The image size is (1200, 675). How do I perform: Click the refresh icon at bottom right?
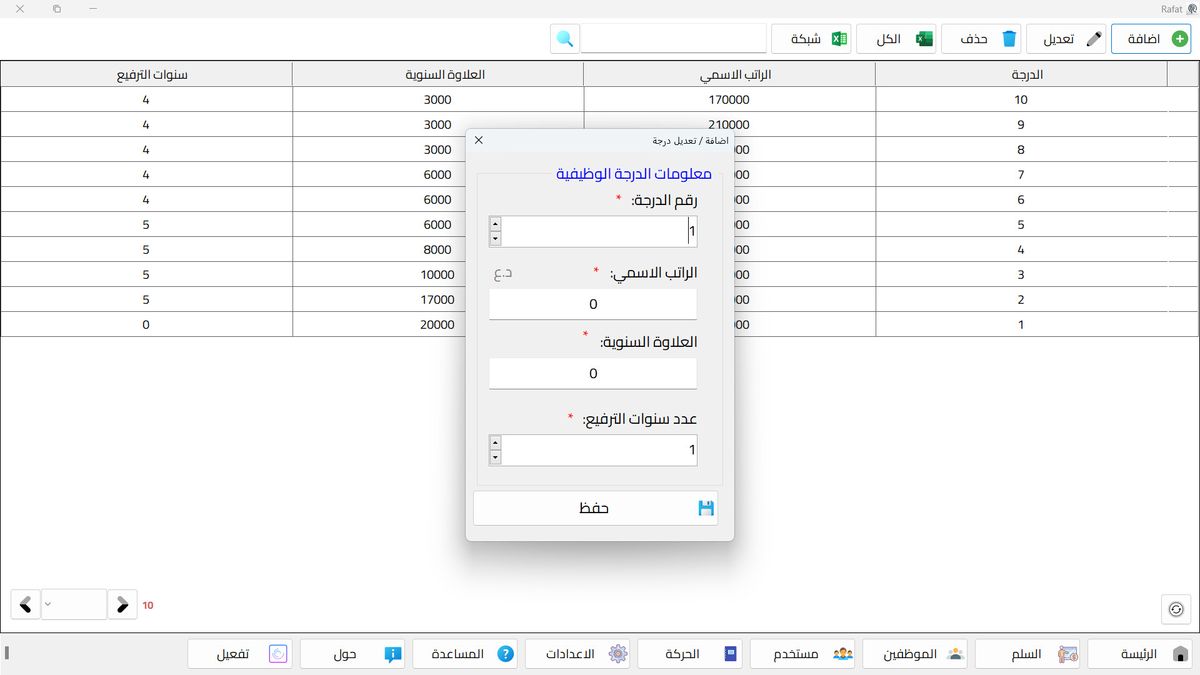pos(1176,608)
